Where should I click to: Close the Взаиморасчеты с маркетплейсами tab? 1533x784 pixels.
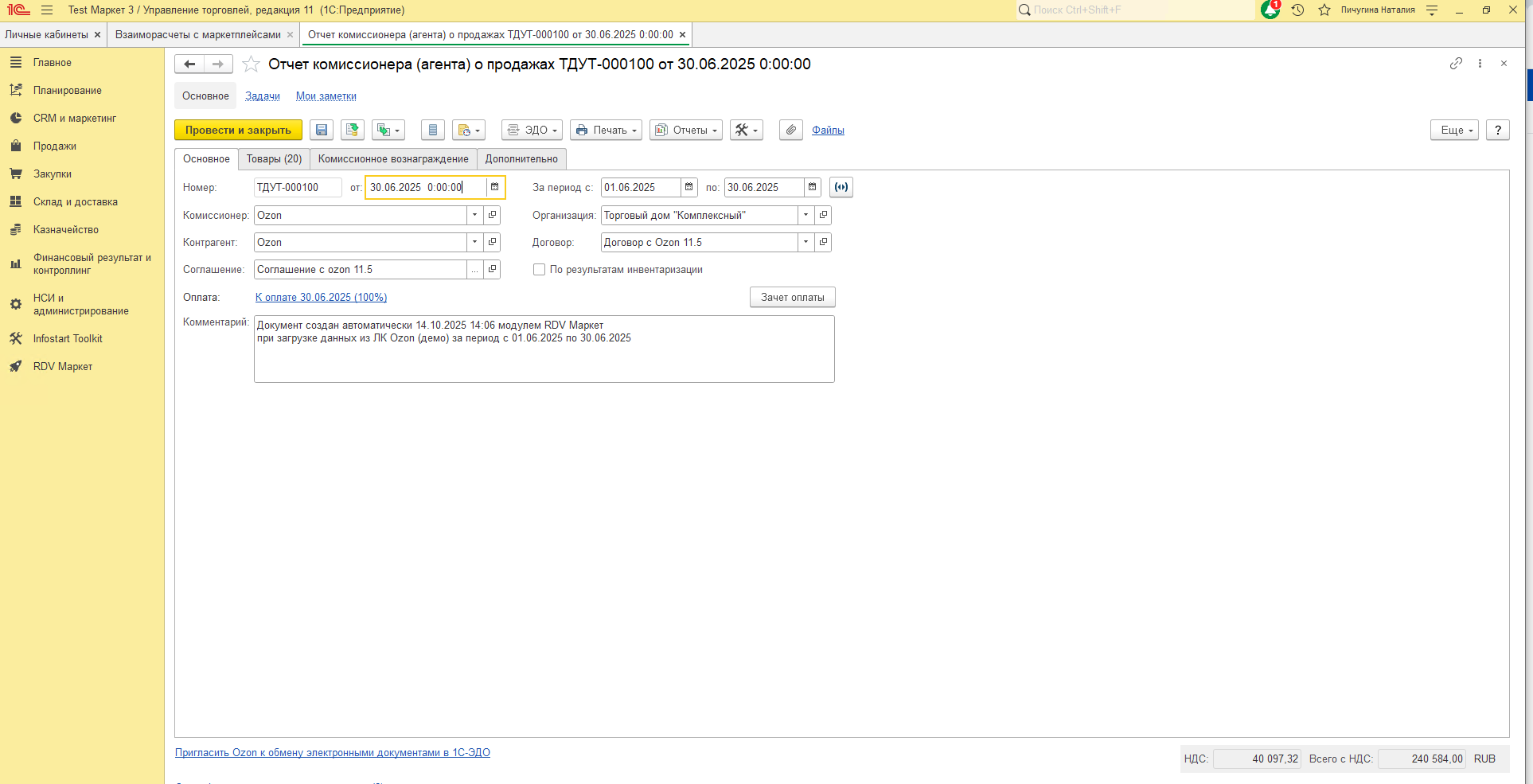(290, 35)
